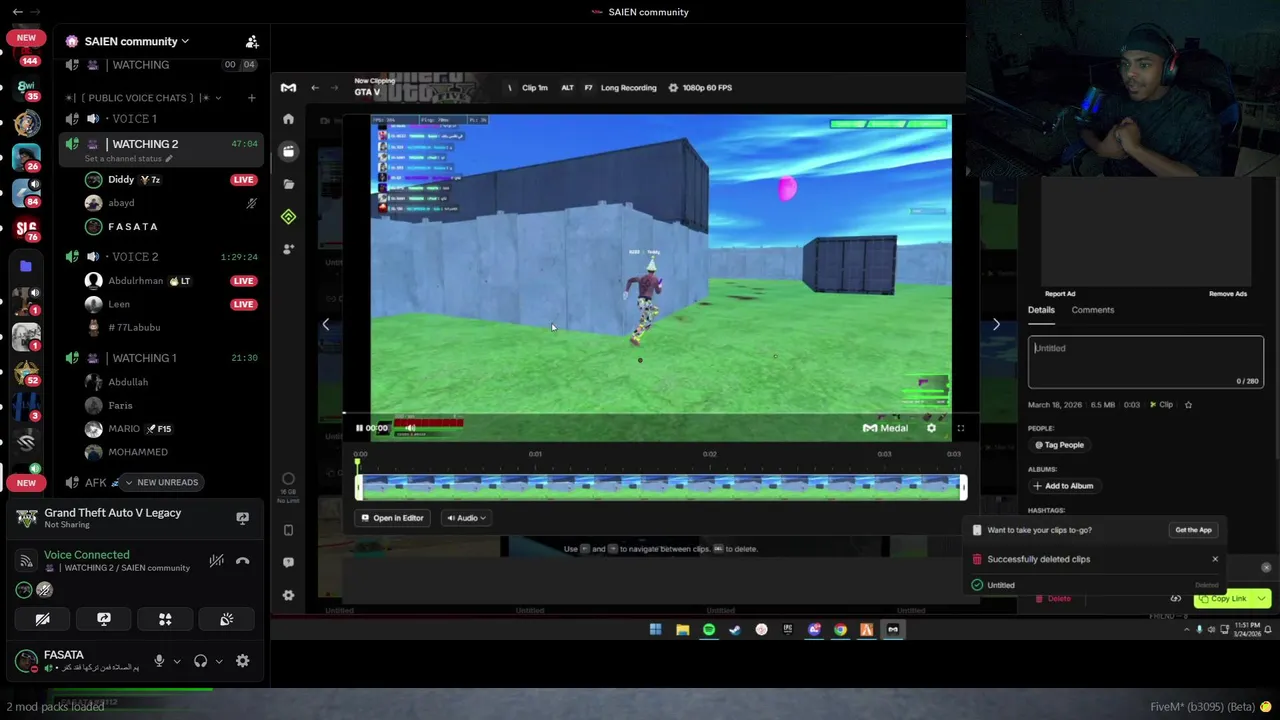The image size is (1280, 720).
Task: Toggle noise suppression icon in voice panel
Action: [216, 561]
